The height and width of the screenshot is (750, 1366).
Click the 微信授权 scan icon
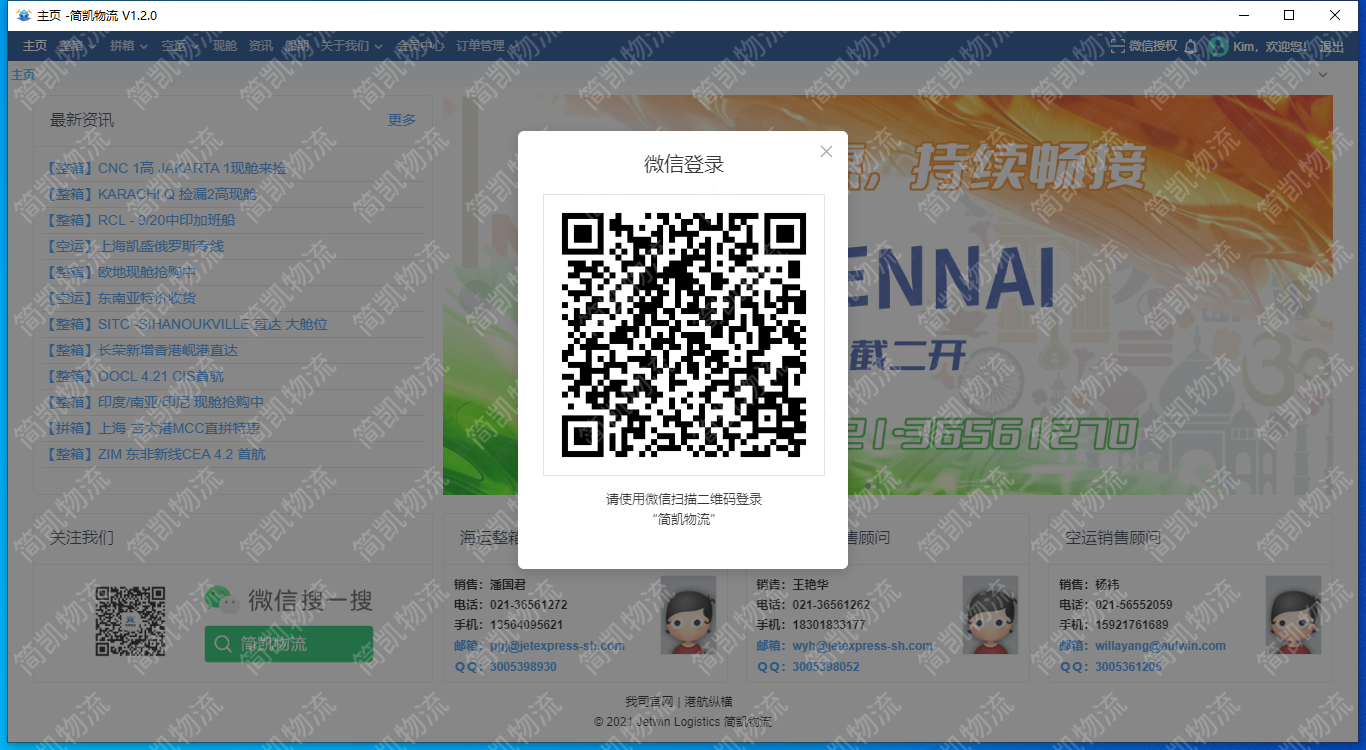(x=1117, y=46)
